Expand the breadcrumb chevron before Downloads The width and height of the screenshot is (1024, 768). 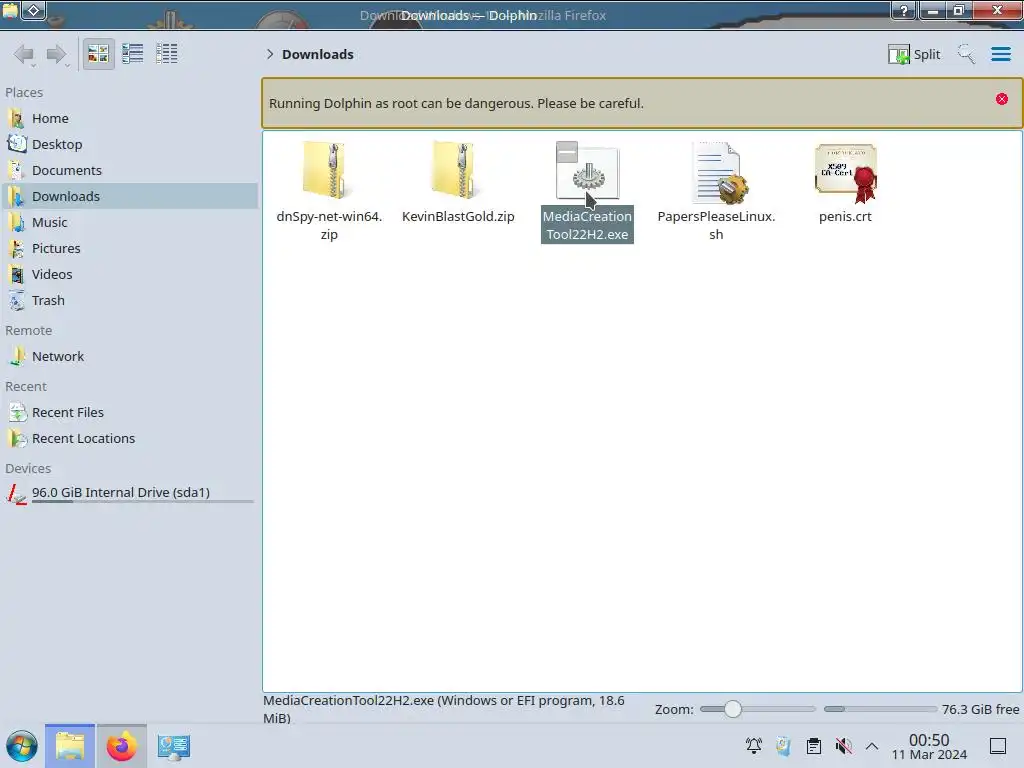(270, 54)
